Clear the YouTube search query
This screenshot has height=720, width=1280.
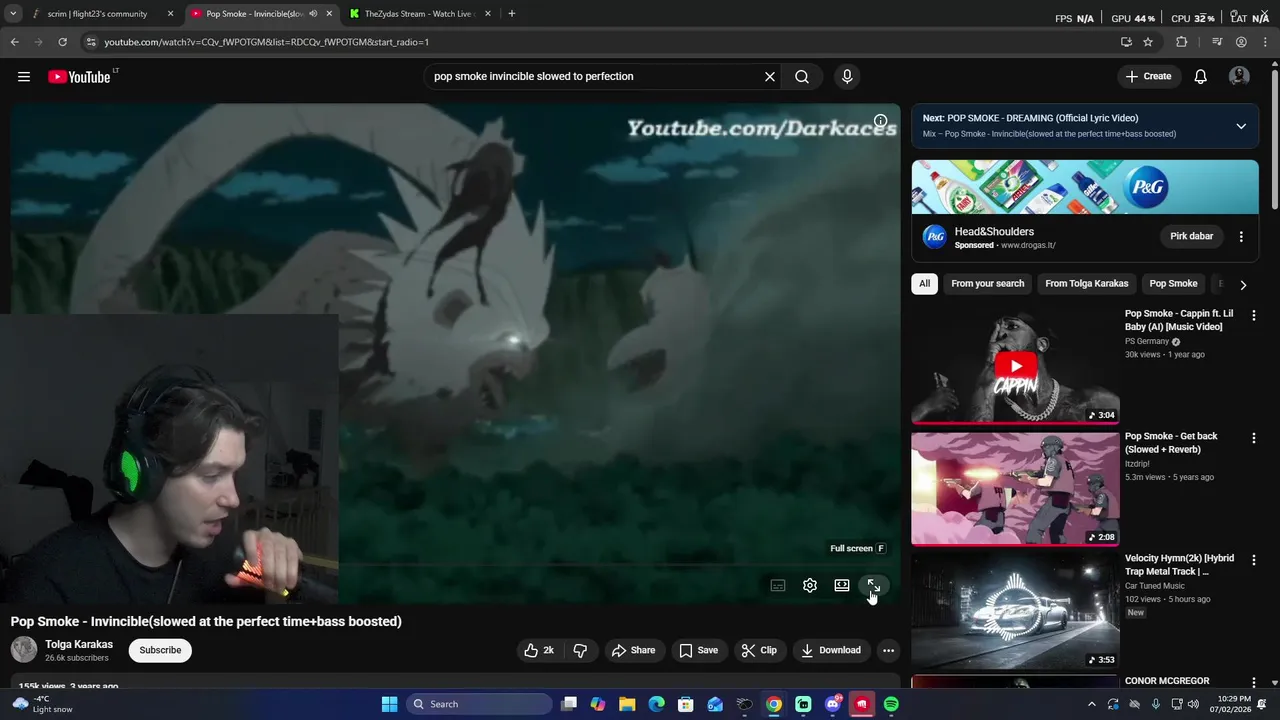770,77
